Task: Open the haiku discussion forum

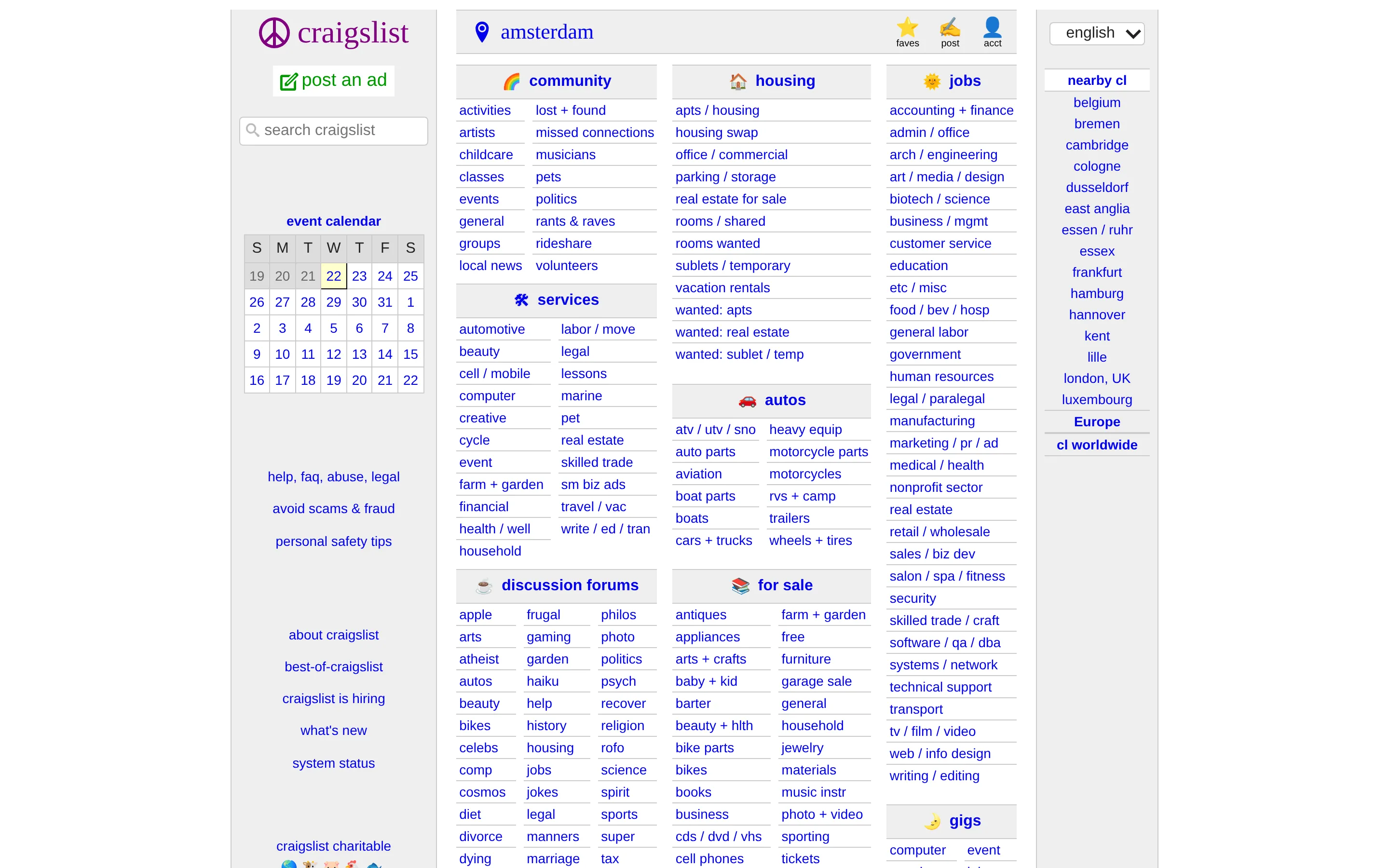Action: (543, 682)
